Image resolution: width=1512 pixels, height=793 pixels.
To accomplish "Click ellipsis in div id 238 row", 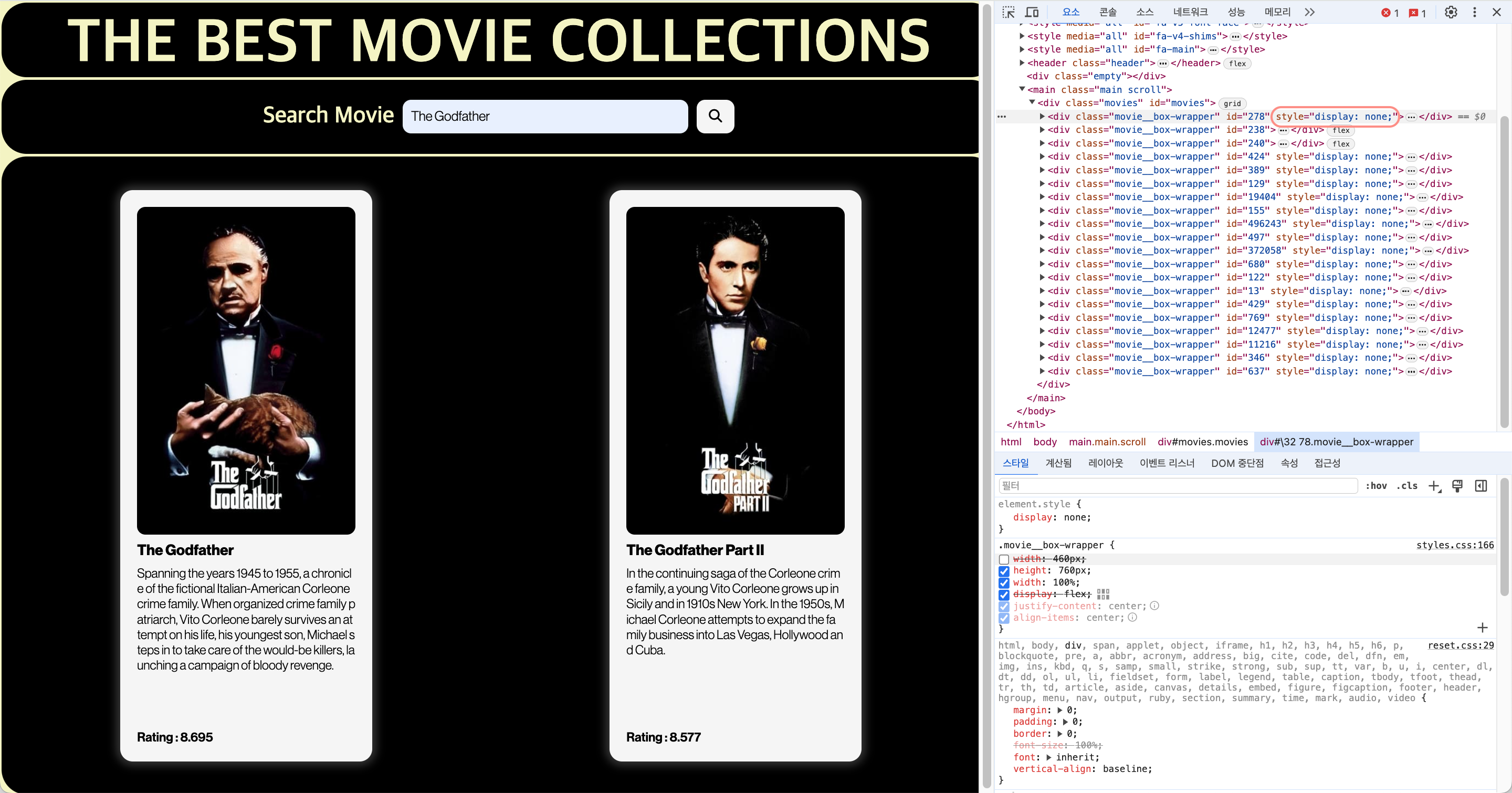I will coord(1283,130).
